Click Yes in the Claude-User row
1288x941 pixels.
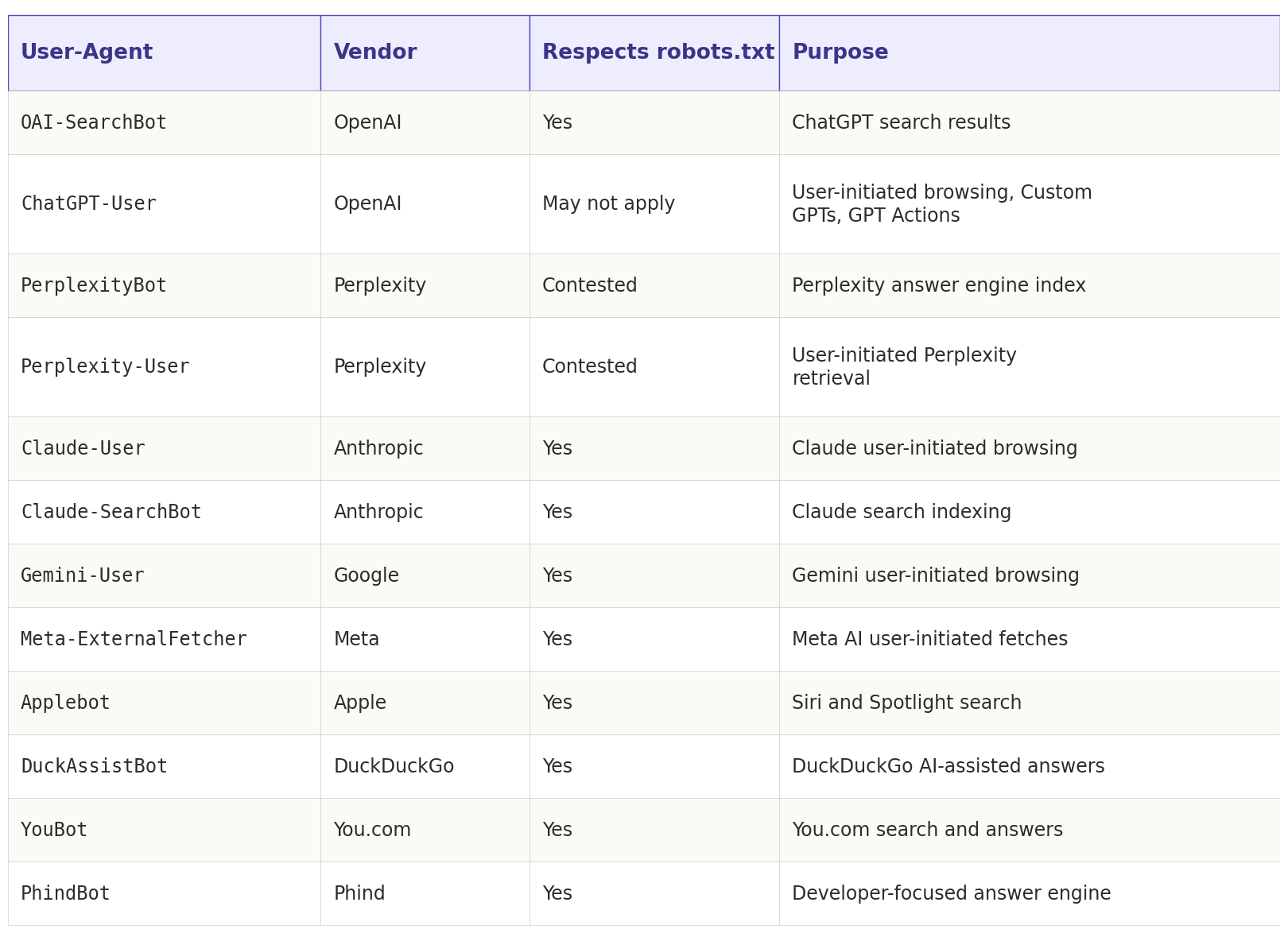point(654,448)
